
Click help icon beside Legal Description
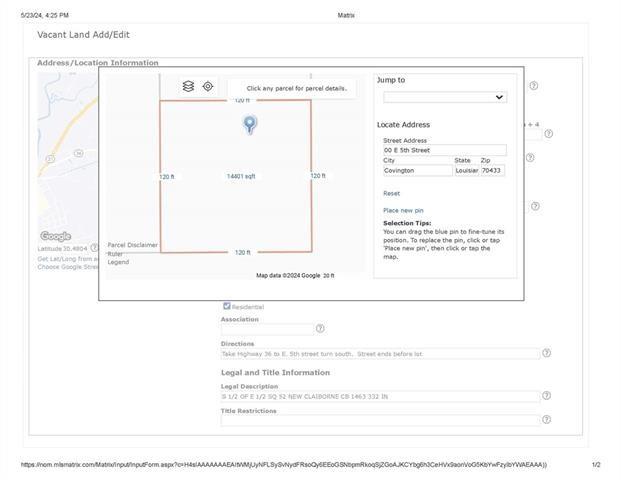pyautogui.click(x=546, y=396)
